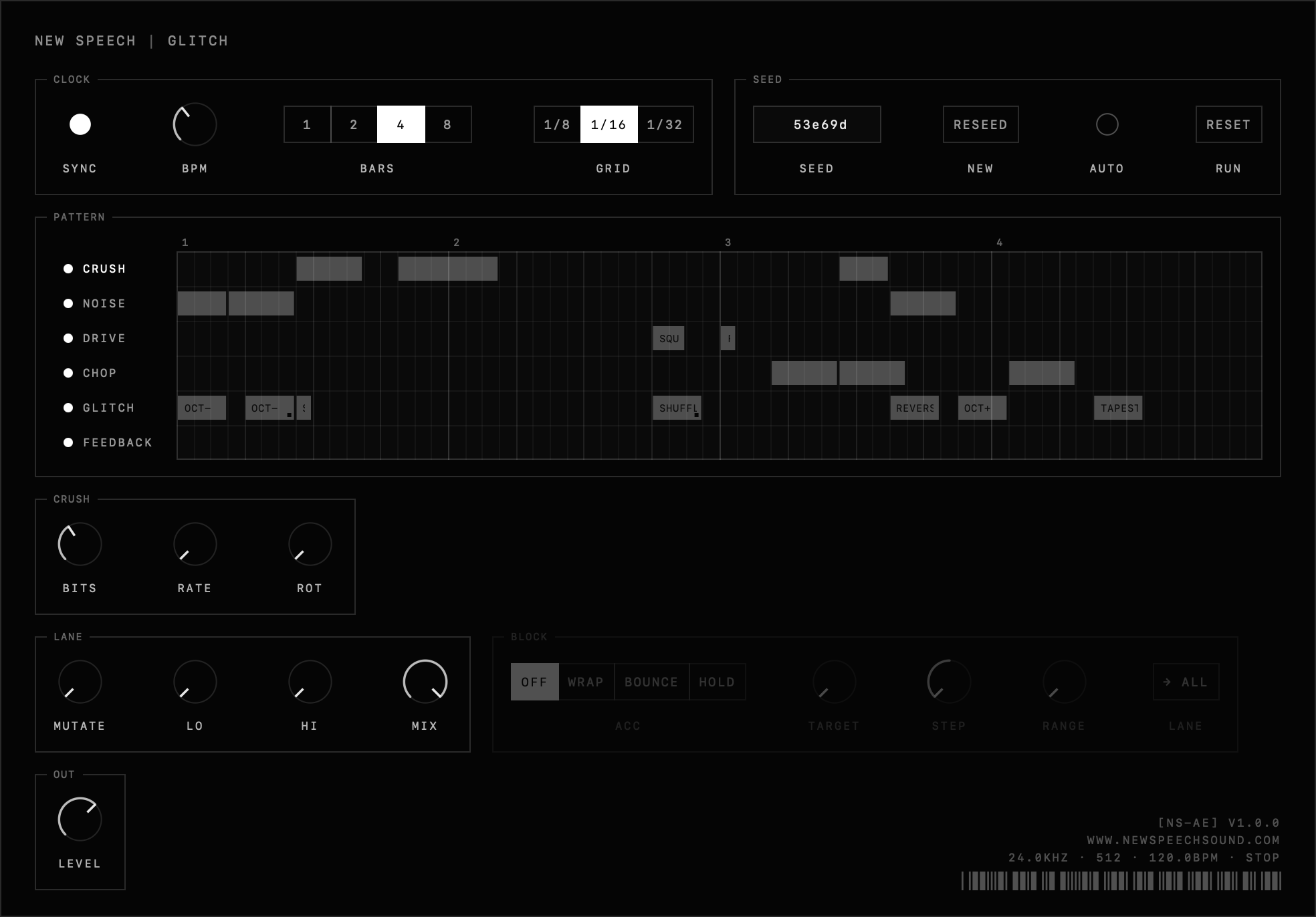
Task: Click the arrow ALL lane button
Action: 1186,682
